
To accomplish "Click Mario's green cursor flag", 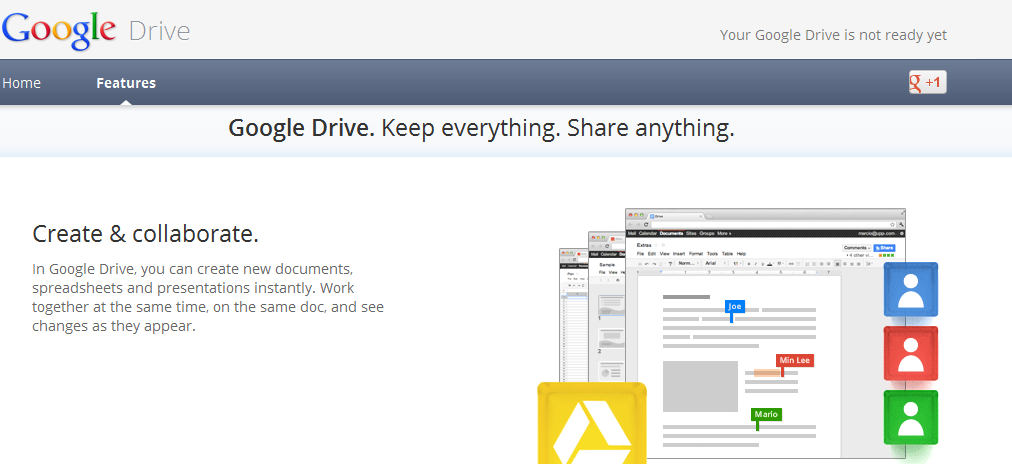I will click(x=766, y=414).
